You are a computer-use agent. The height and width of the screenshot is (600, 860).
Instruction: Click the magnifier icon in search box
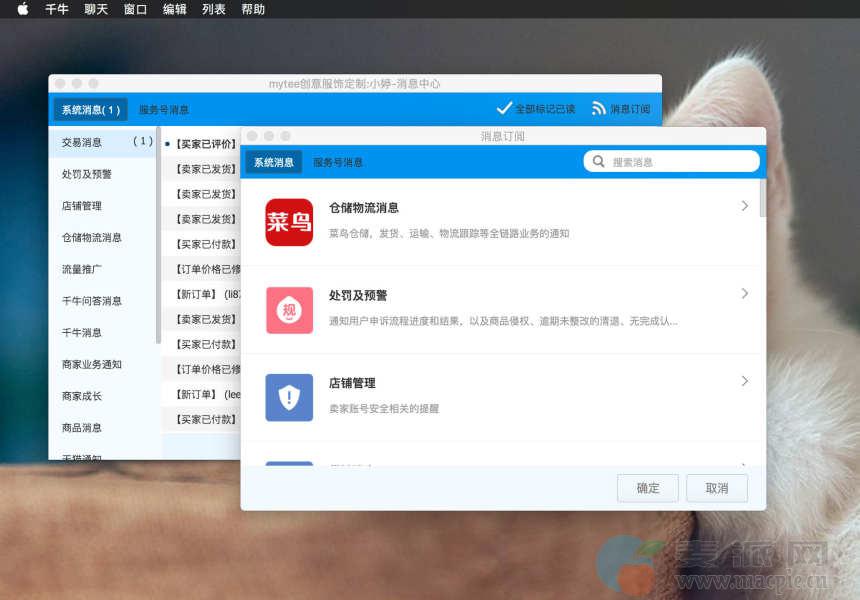[599, 161]
